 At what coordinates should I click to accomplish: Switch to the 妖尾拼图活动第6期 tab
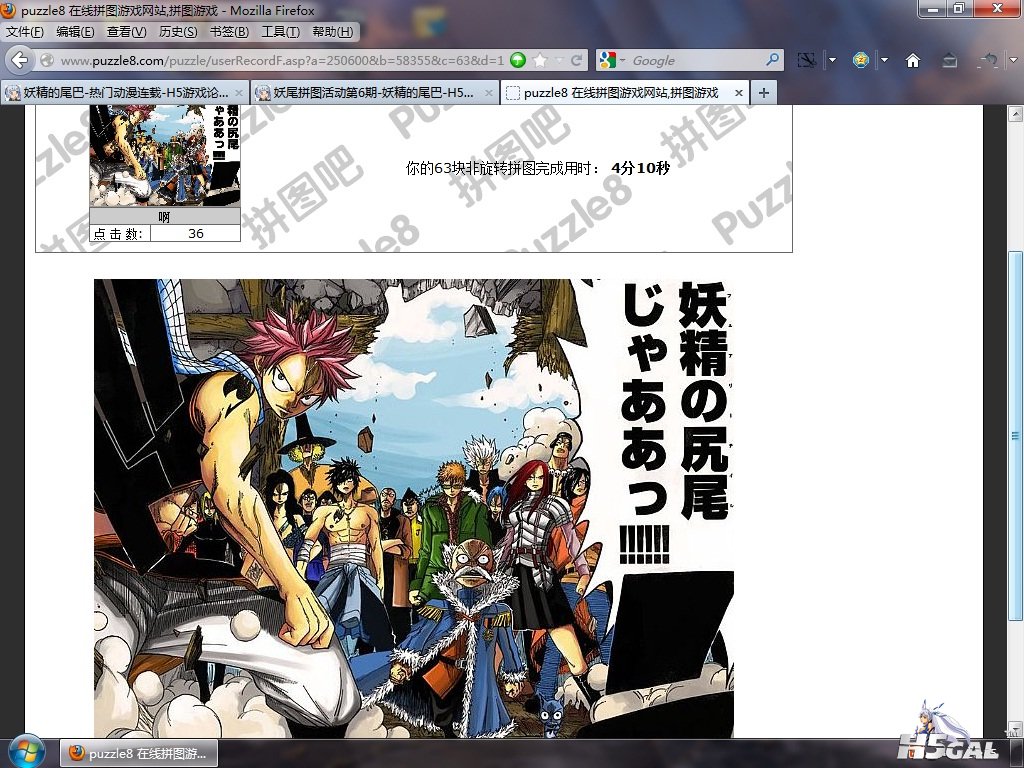tap(375, 93)
